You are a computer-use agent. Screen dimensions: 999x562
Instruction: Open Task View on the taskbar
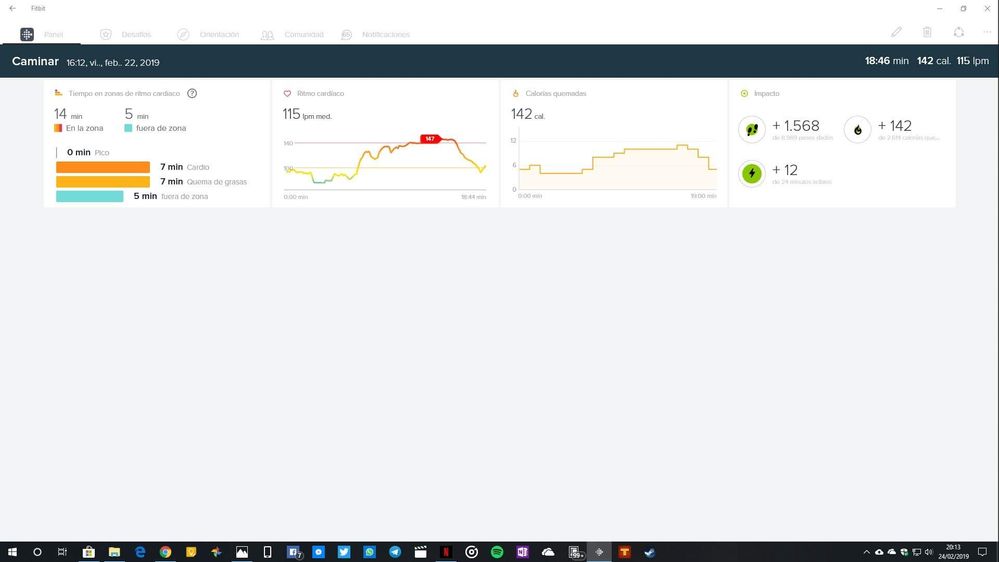tap(62, 552)
